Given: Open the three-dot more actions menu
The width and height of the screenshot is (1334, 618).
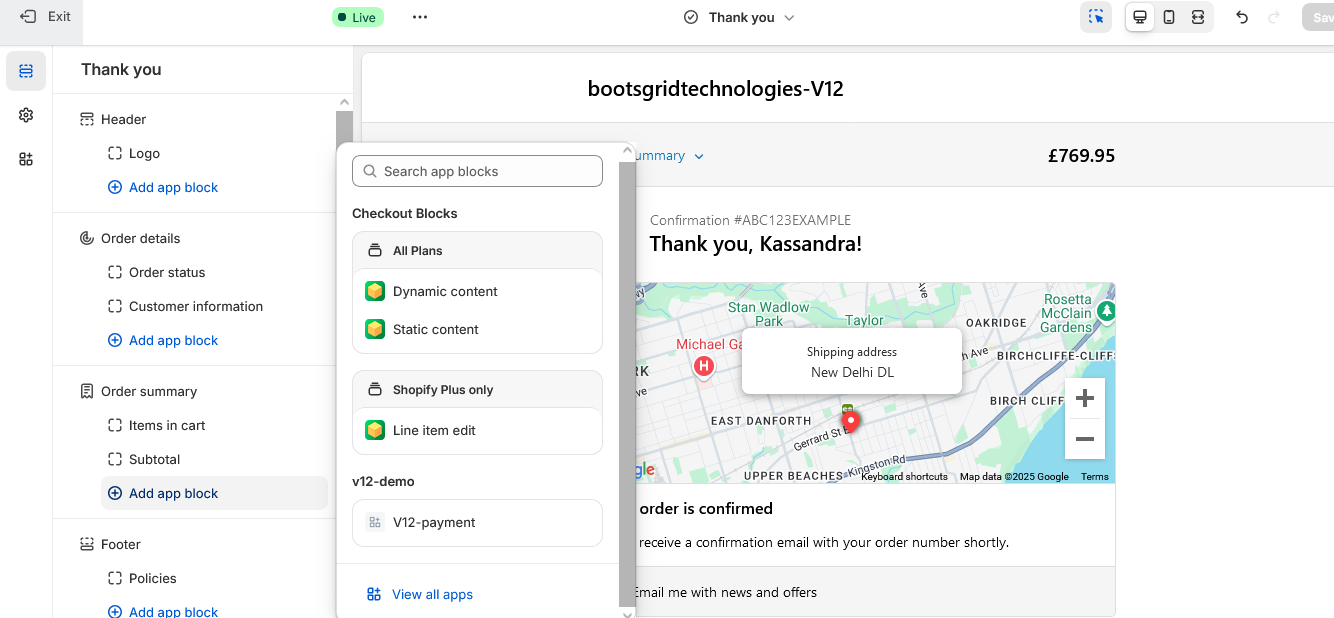Looking at the screenshot, I should (x=420, y=17).
